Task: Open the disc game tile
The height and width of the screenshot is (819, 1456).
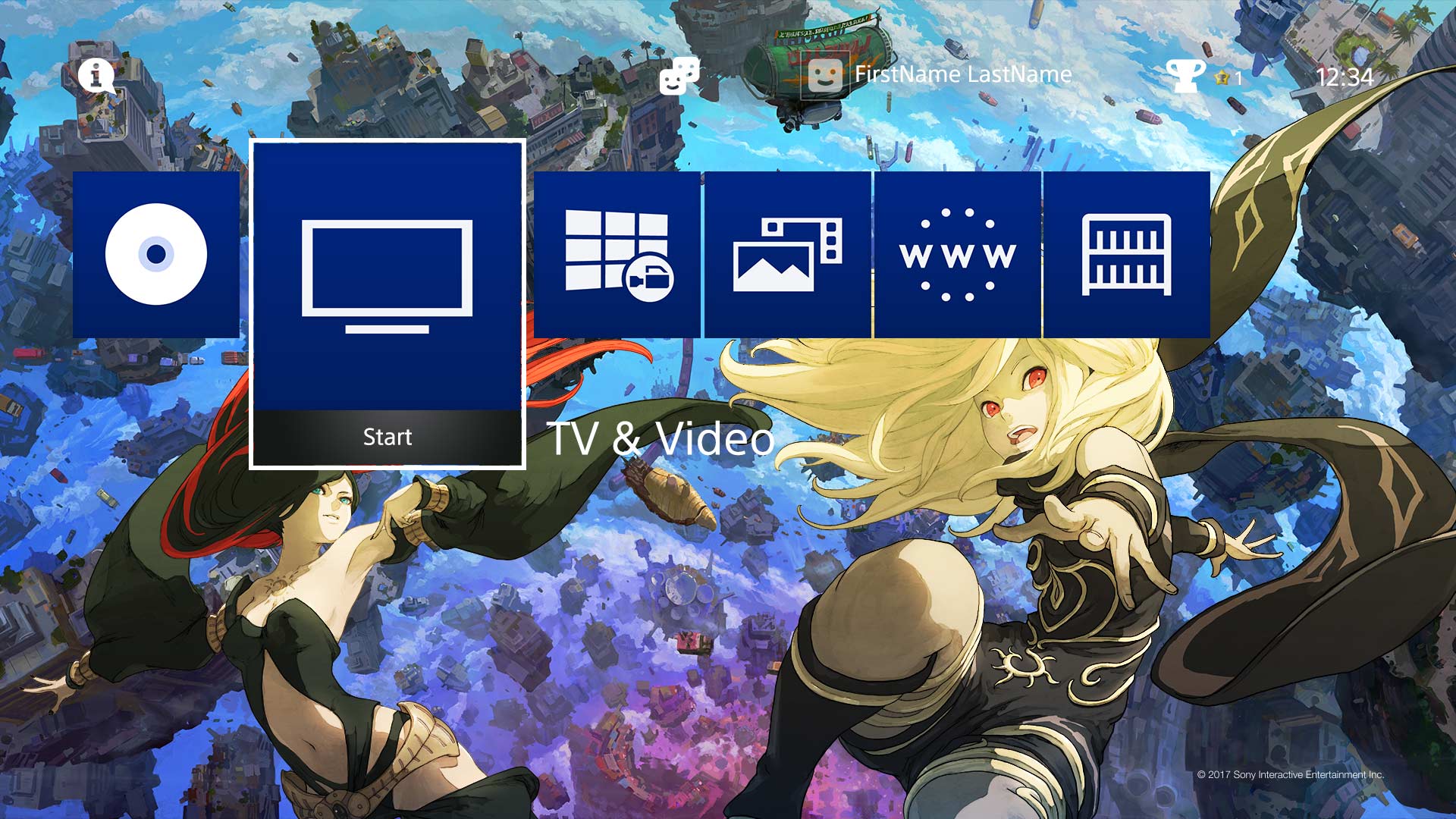Action: tap(156, 254)
